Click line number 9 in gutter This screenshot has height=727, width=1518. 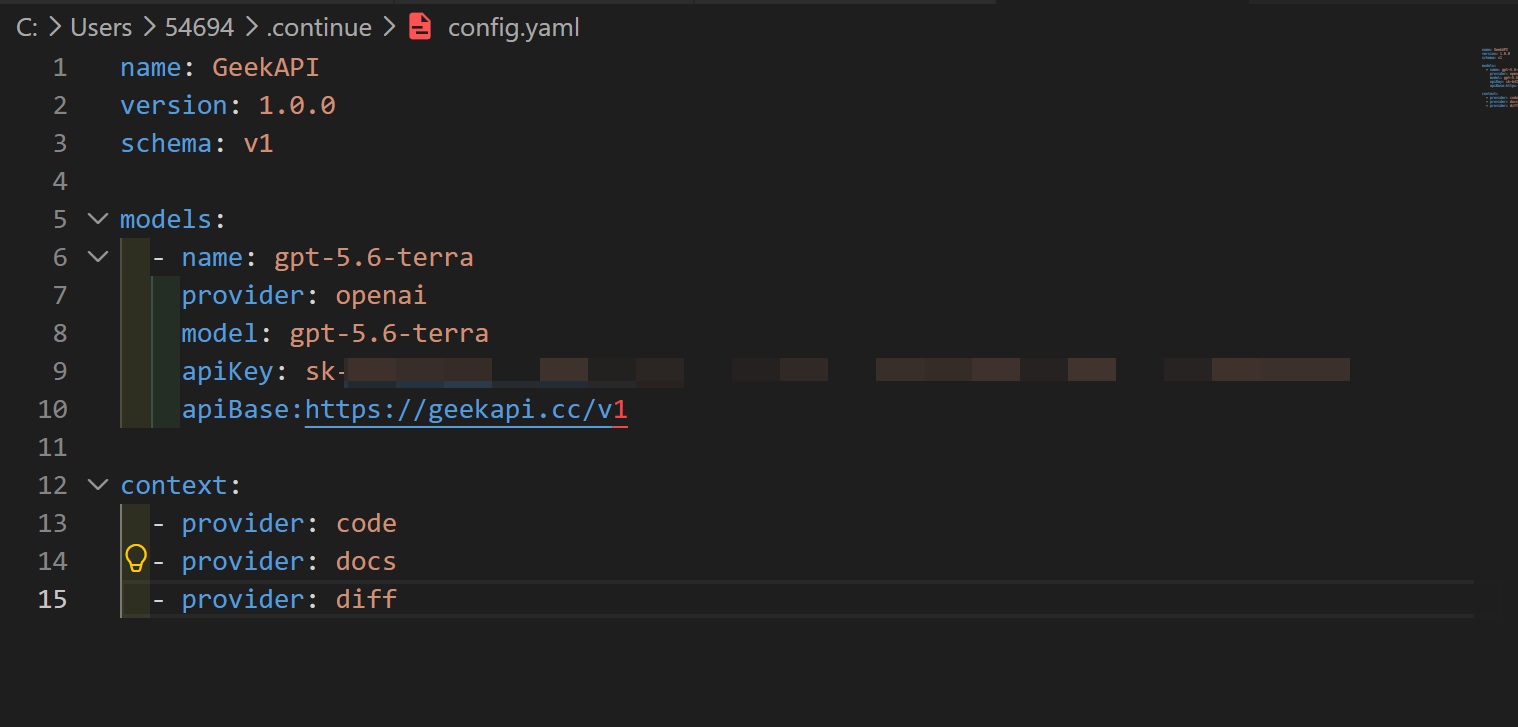[x=59, y=371]
